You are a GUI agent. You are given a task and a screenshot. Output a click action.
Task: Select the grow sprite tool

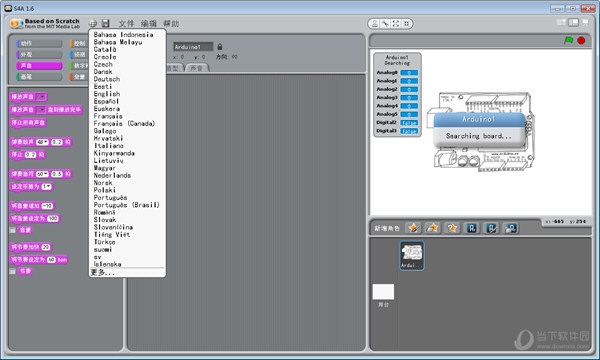coord(396,24)
